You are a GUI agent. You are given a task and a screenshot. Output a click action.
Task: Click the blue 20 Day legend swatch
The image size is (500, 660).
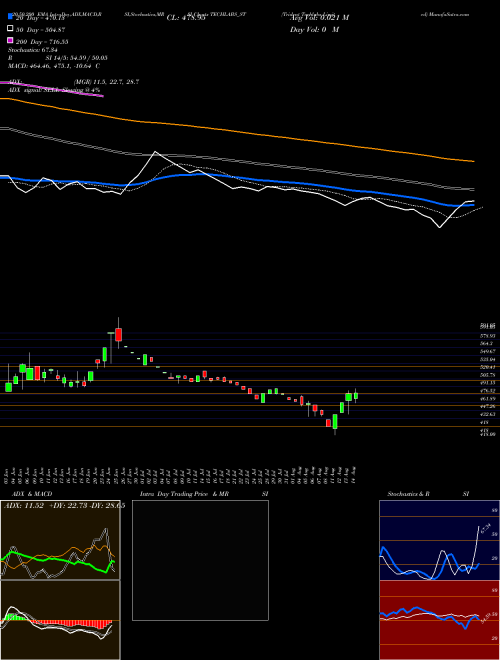click(x=10, y=17)
